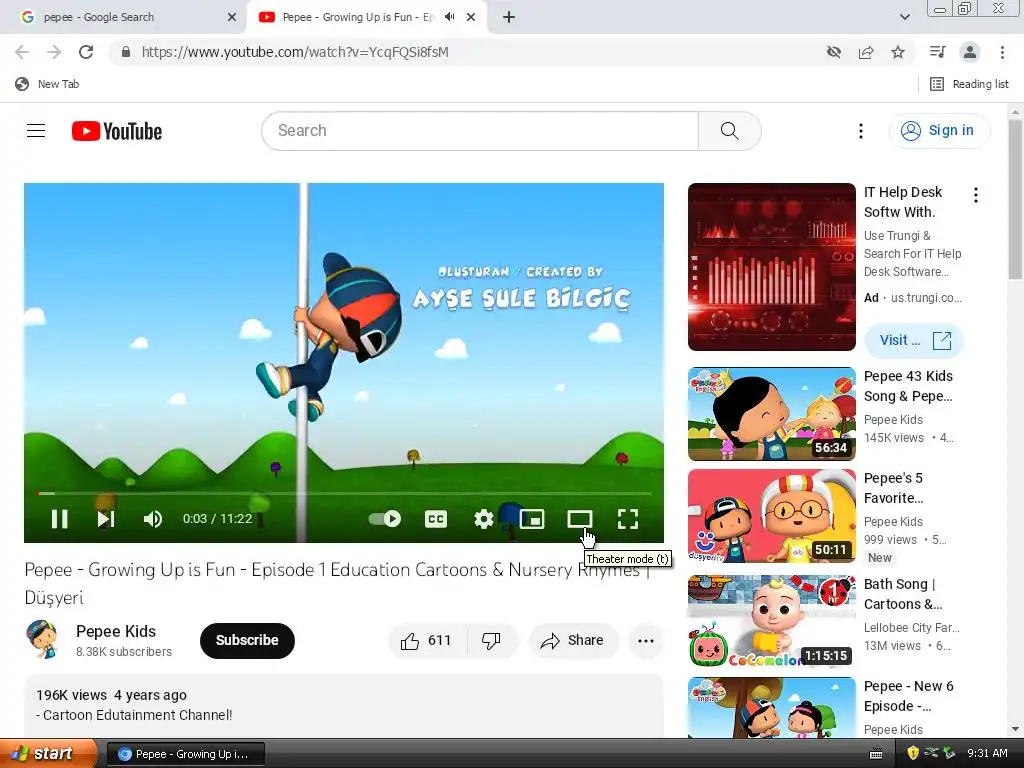Go to YouTube home via logo
The image size is (1024, 768).
coord(117,131)
